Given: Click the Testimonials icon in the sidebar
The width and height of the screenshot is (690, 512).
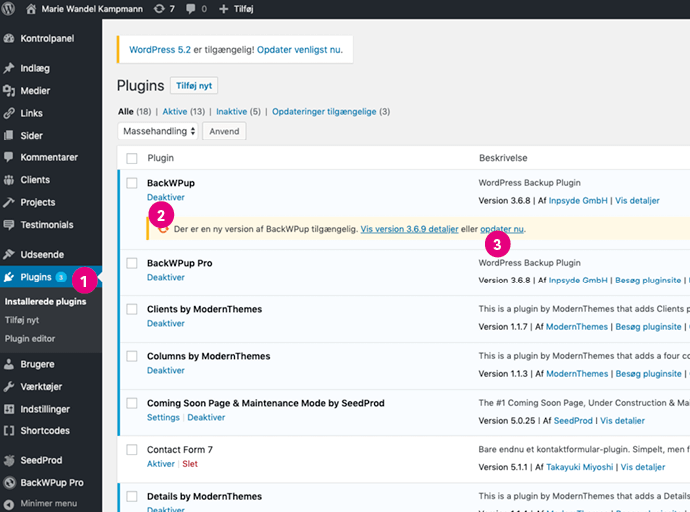Looking at the screenshot, I should (9, 224).
